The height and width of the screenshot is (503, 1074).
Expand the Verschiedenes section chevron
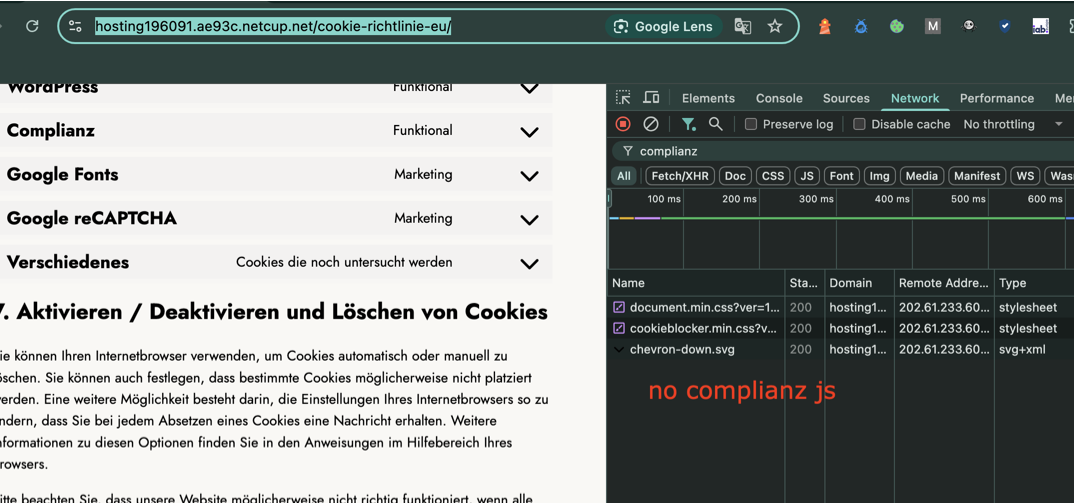529,263
